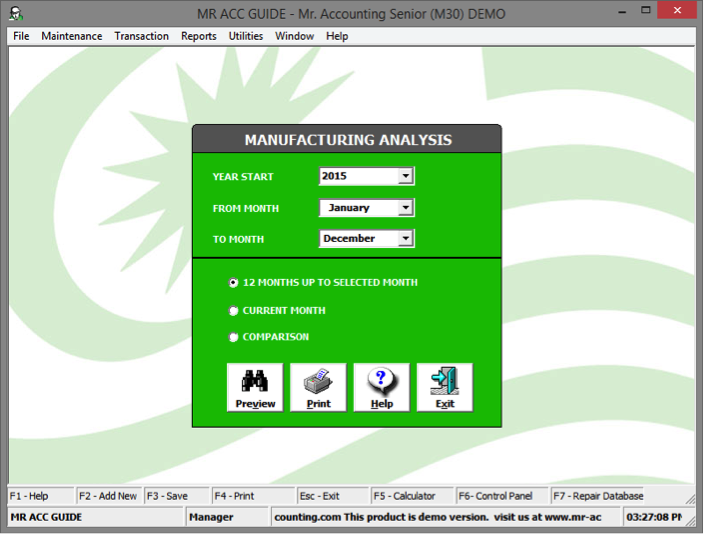Click the FROM MONTH label
The width and height of the screenshot is (704, 534).
coord(246,208)
